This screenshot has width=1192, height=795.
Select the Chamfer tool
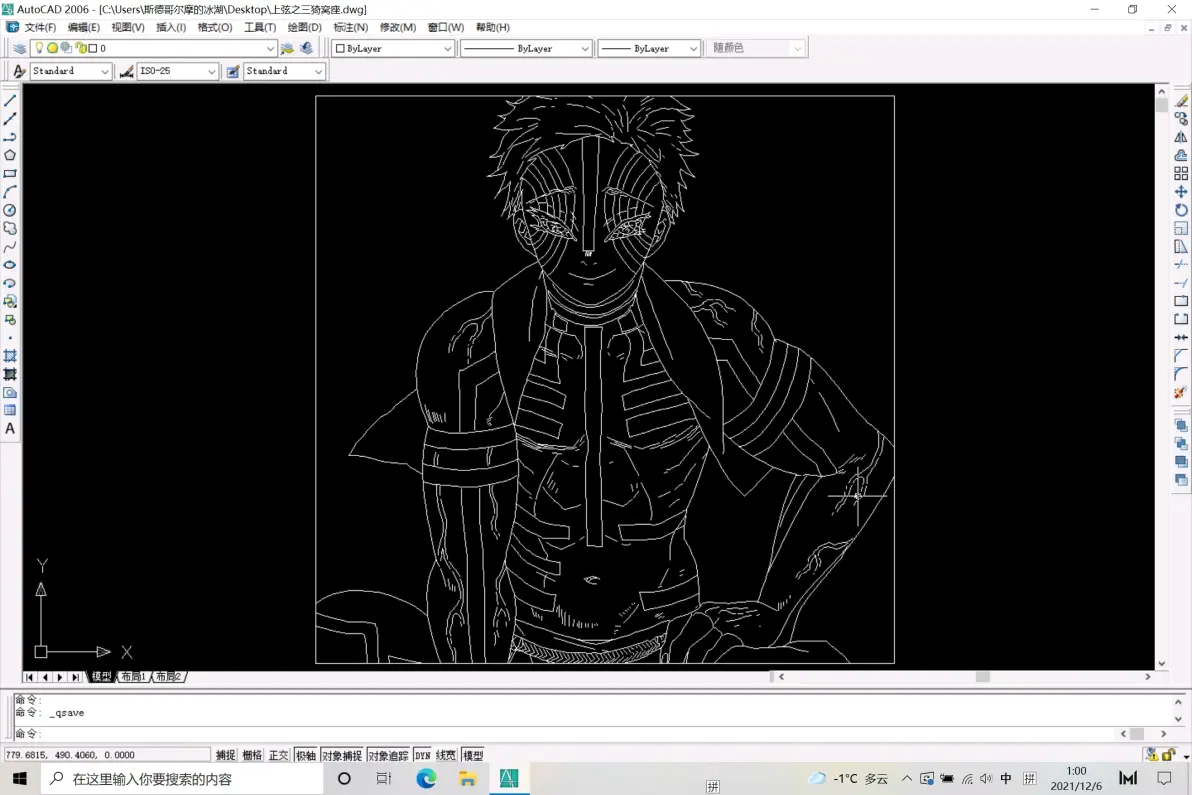point(1181,356)
